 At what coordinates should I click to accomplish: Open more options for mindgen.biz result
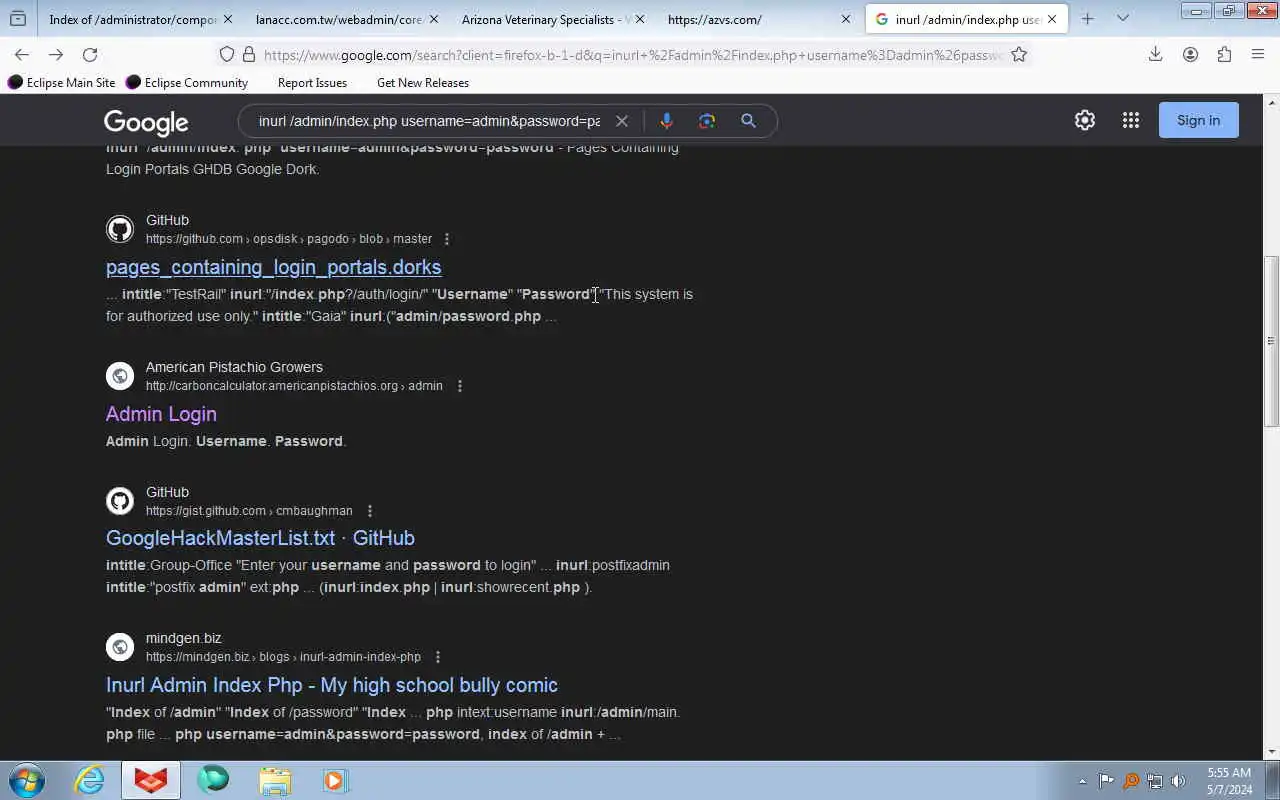tap(437, 657)
